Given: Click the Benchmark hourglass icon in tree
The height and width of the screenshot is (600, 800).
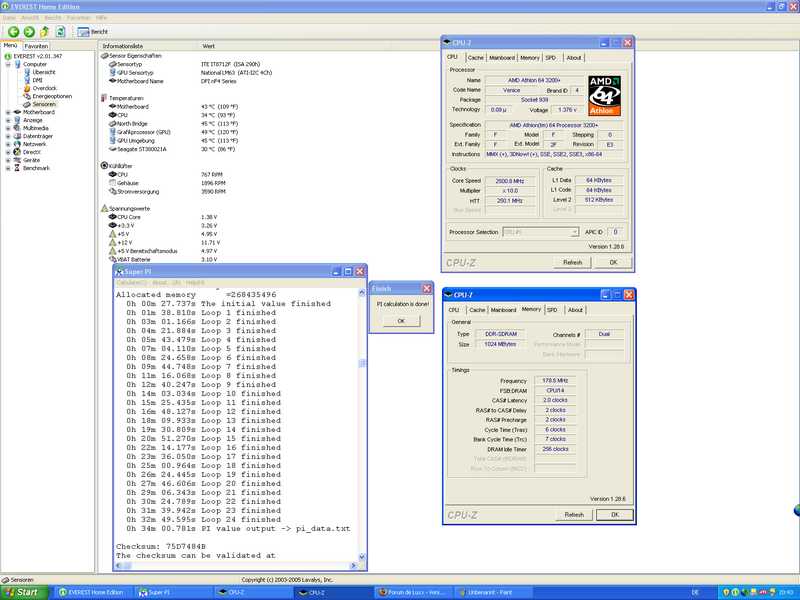Looking at the screenshot, I should (17, 168).
